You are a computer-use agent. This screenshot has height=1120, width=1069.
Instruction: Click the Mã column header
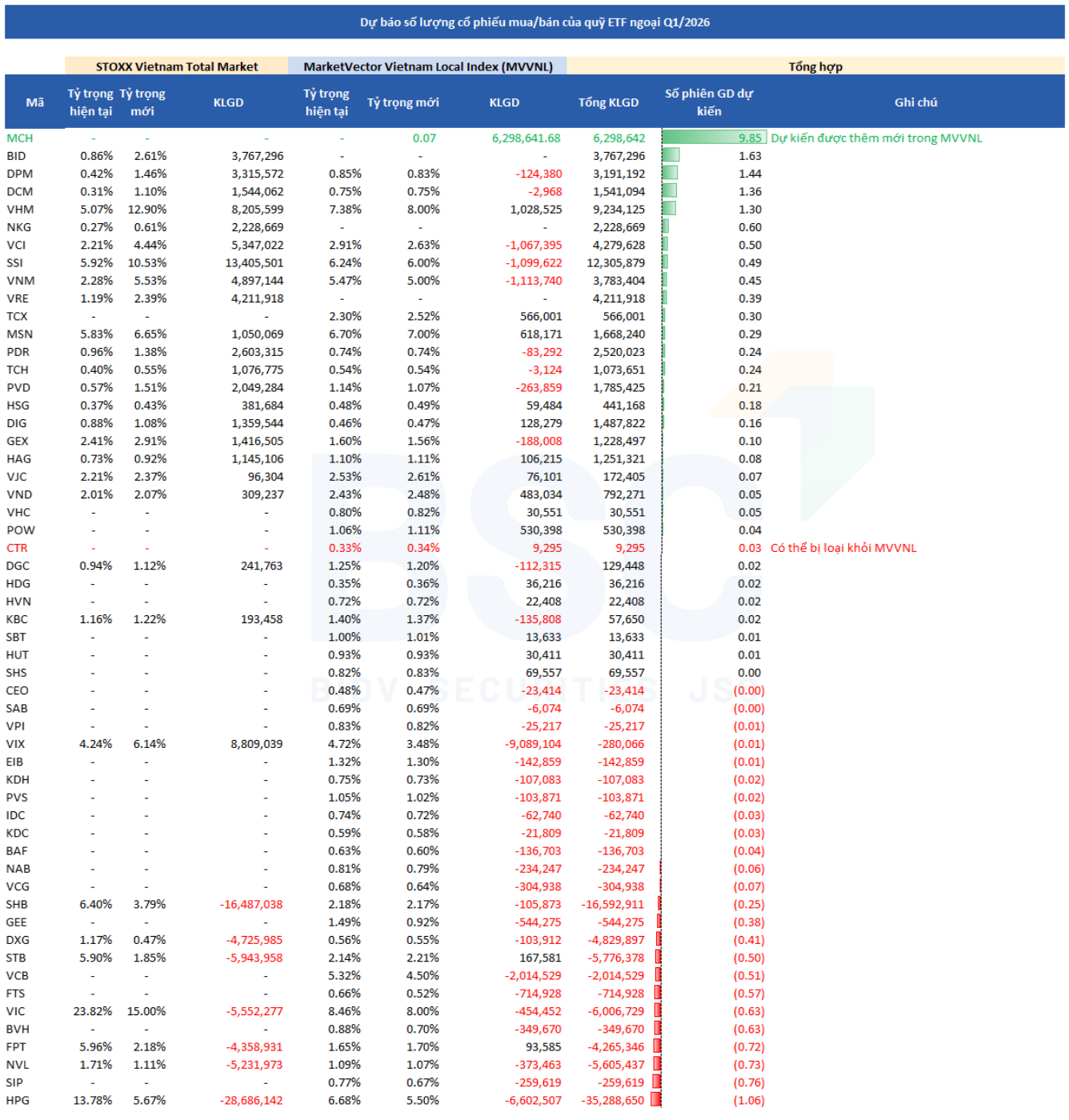34,102
